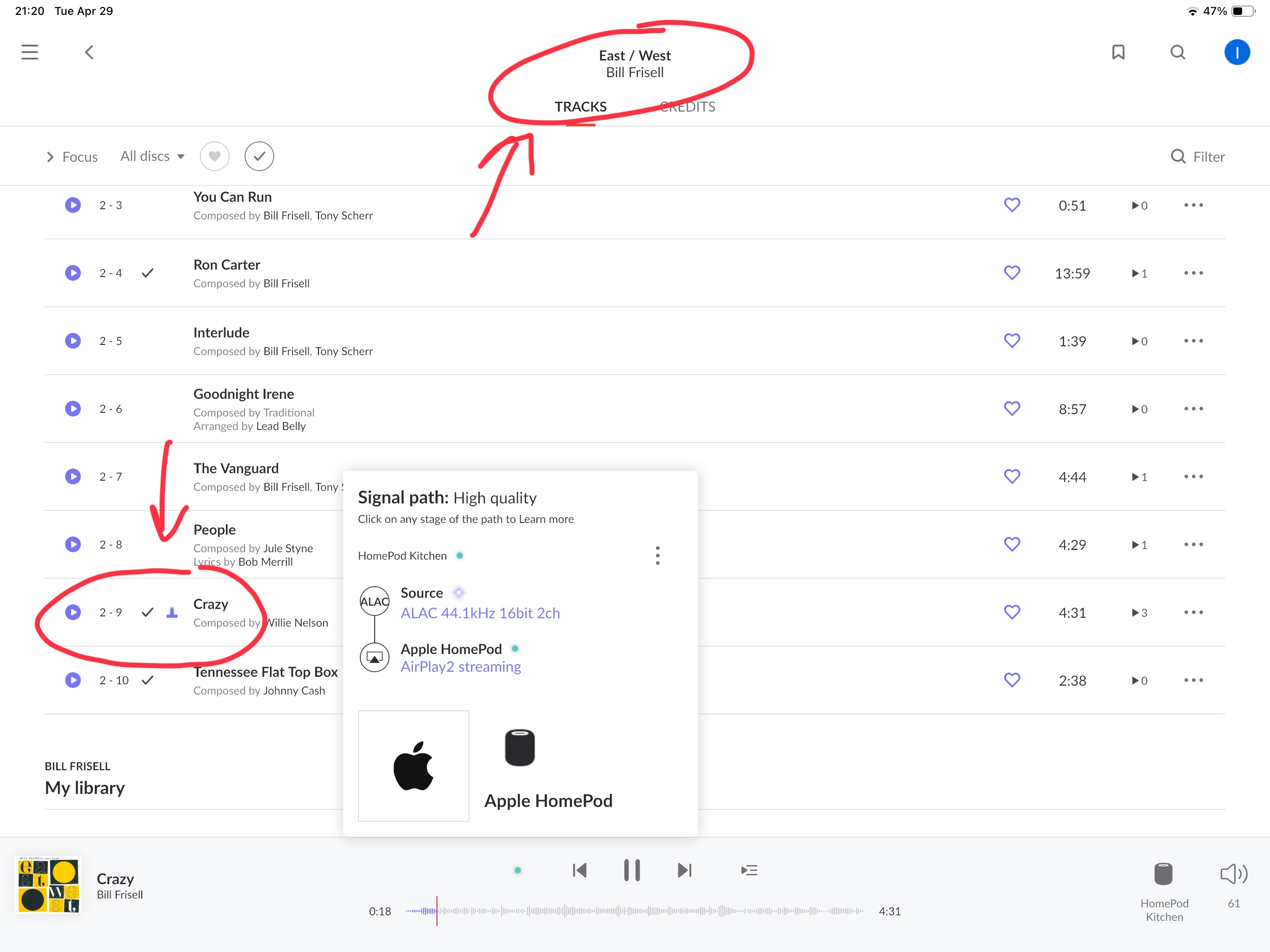Open the All discs dropdown
The image size is (1270, 952).
[152, 156]
